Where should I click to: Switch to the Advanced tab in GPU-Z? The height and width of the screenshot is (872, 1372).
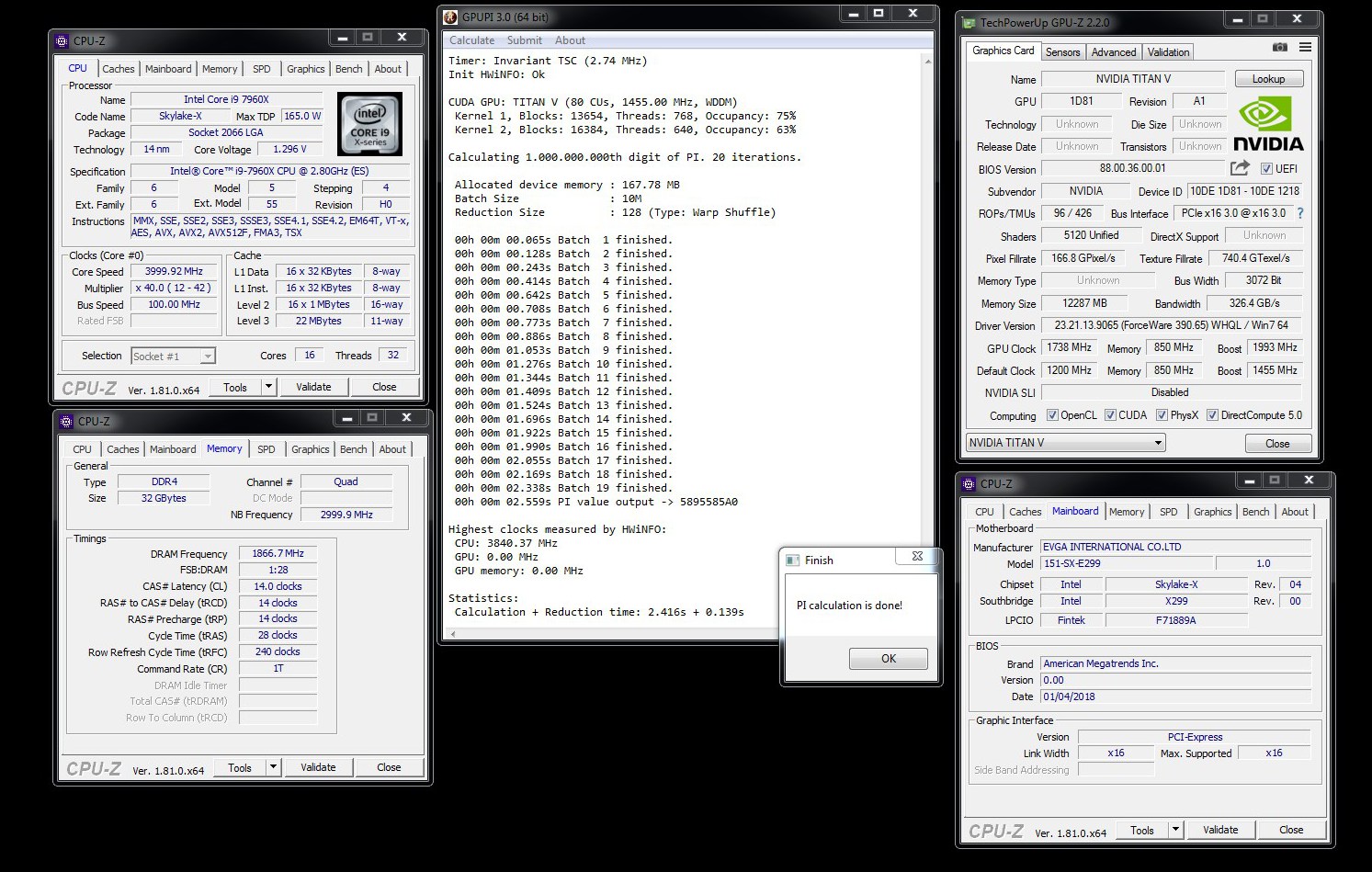tap(1114, 52)
